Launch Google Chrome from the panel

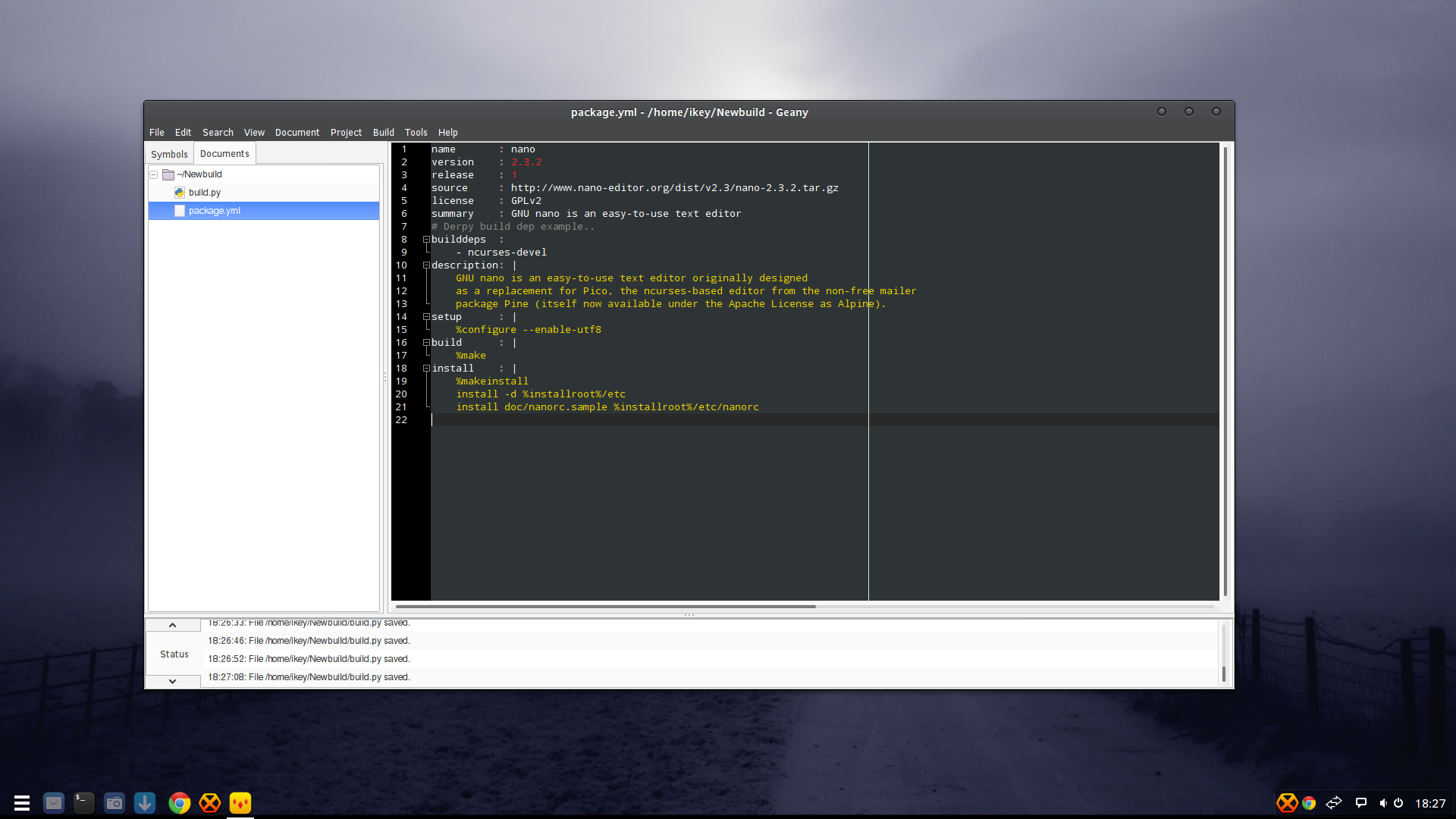tap(180, 802)
